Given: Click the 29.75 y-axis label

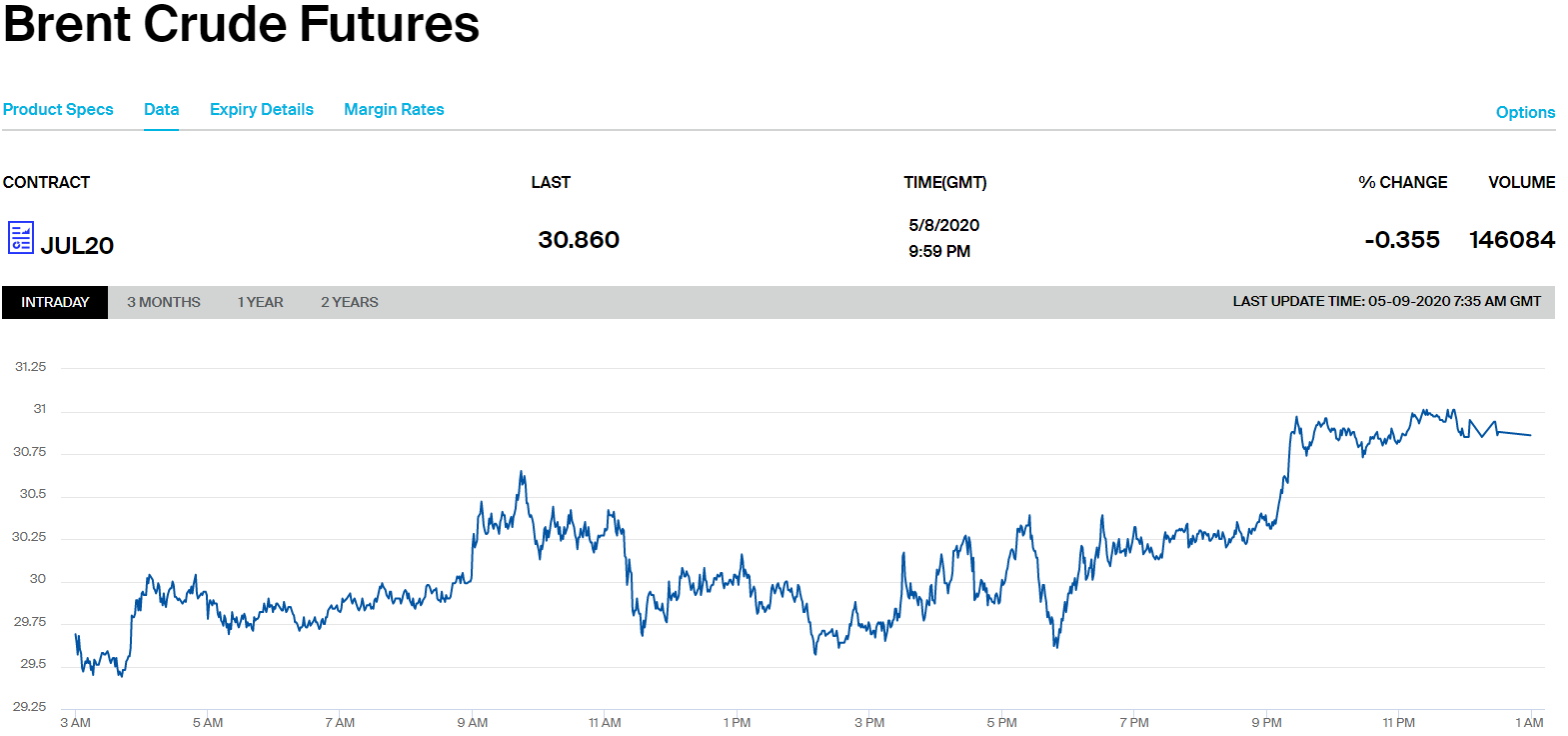Looking at the screenshot, I should [29, 622].
